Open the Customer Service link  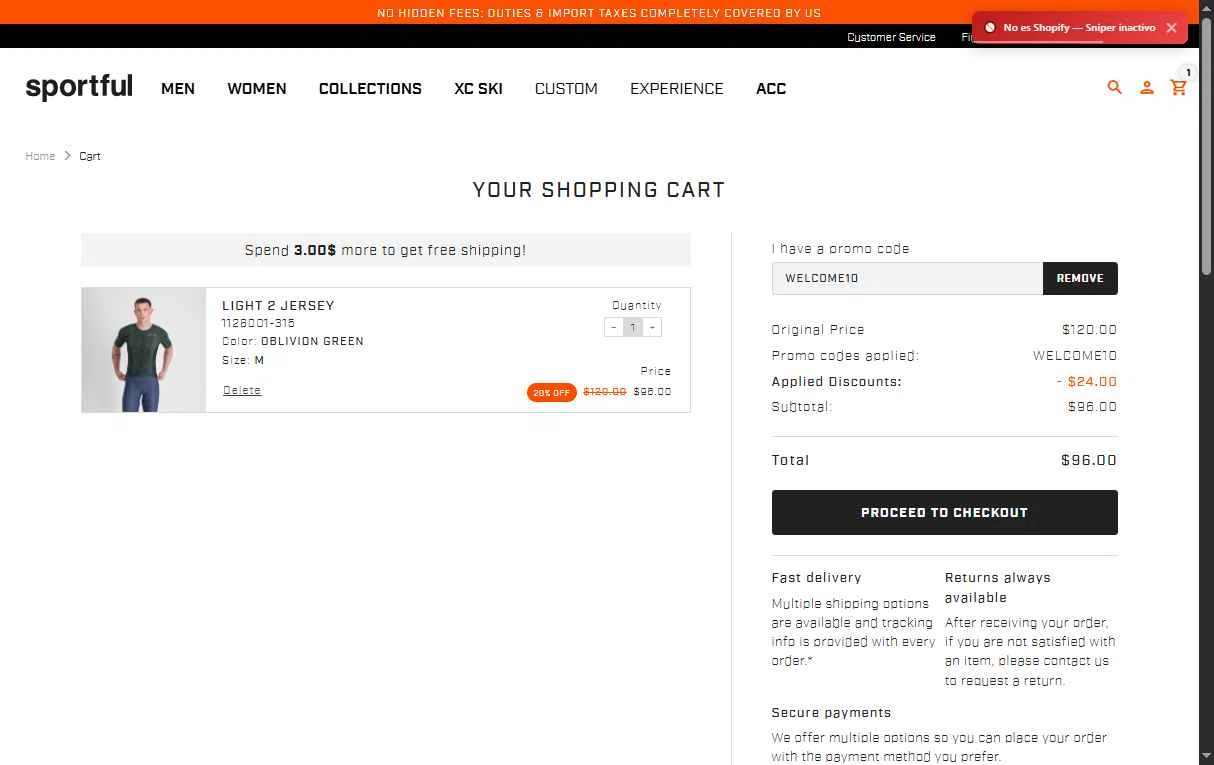click(x=891, y=37)
